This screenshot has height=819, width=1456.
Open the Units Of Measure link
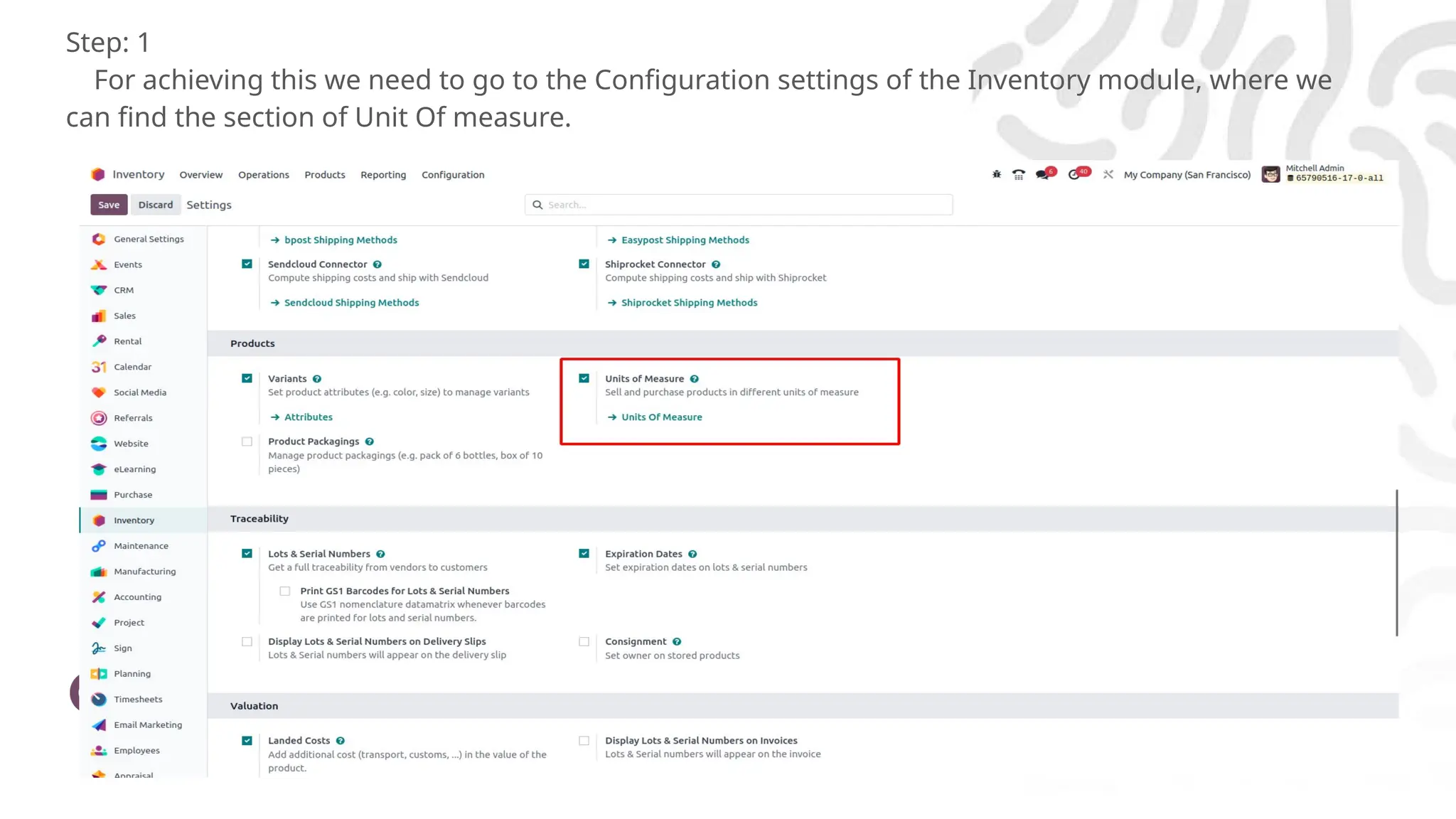coord(661,417)
